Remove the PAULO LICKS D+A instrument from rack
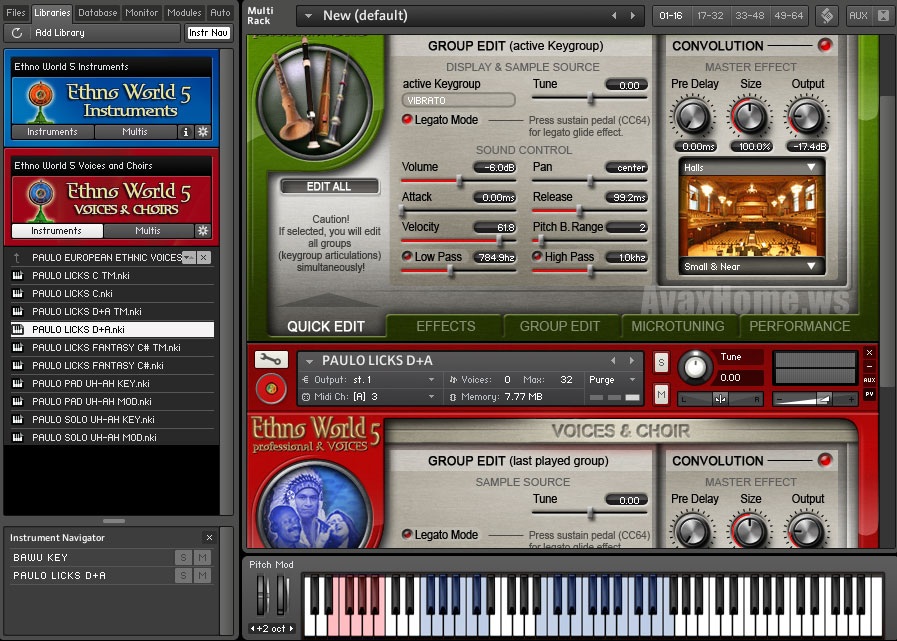 870,353
